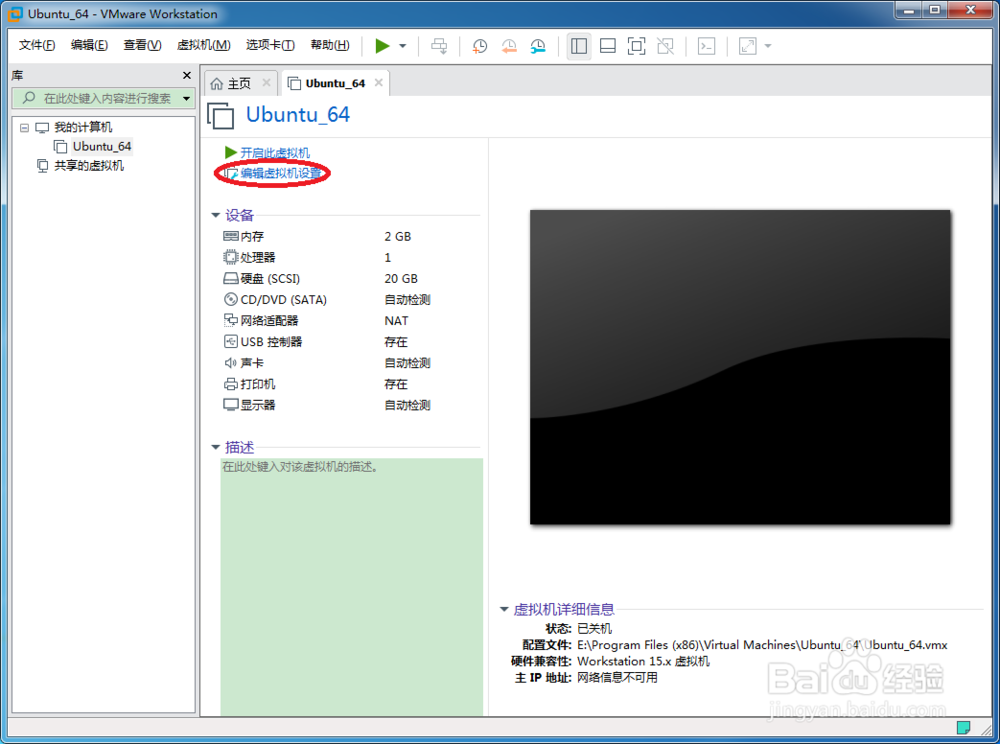Select Ubuntu_64 in the library tree
This screenshot has width=1000, height=744.
pyautogui.click(x=102, y=147)
